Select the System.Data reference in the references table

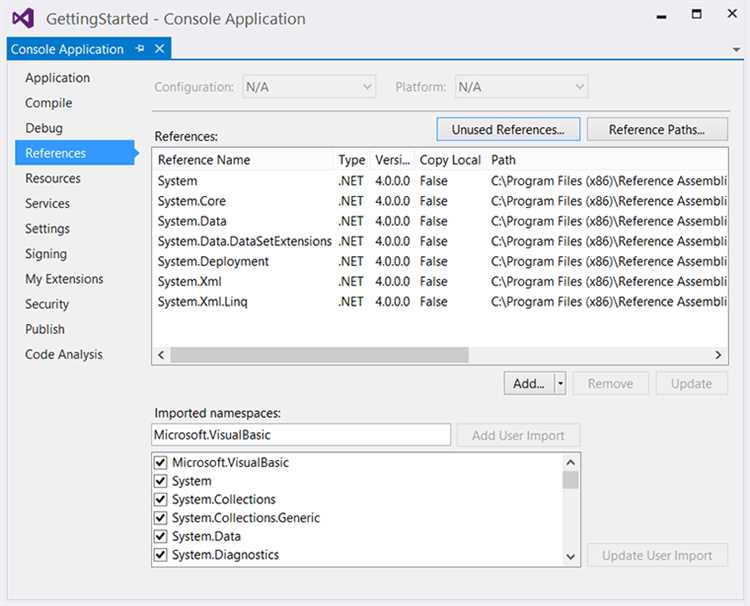[440, 221]
